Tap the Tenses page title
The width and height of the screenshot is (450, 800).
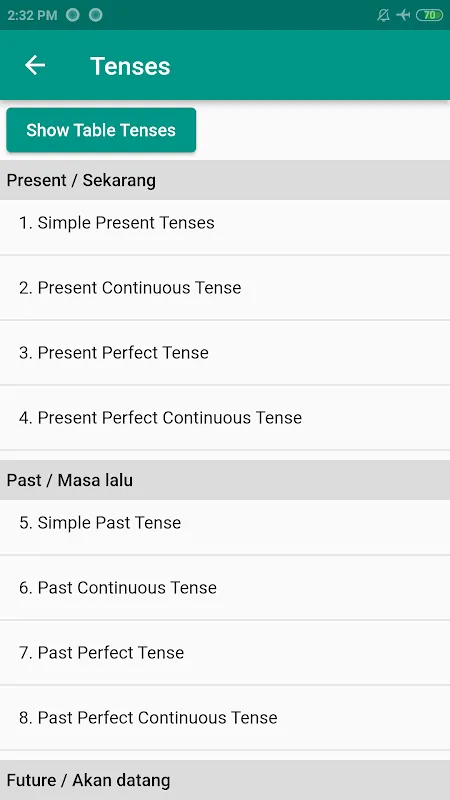130,66
